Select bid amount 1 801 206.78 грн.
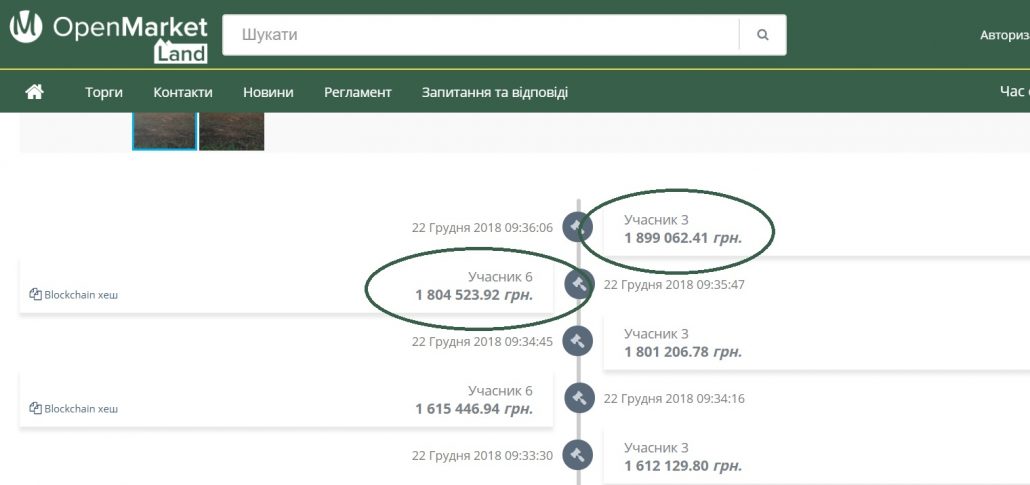The height and width of the screenshot is (485, 1030). (x=683, y=352)
